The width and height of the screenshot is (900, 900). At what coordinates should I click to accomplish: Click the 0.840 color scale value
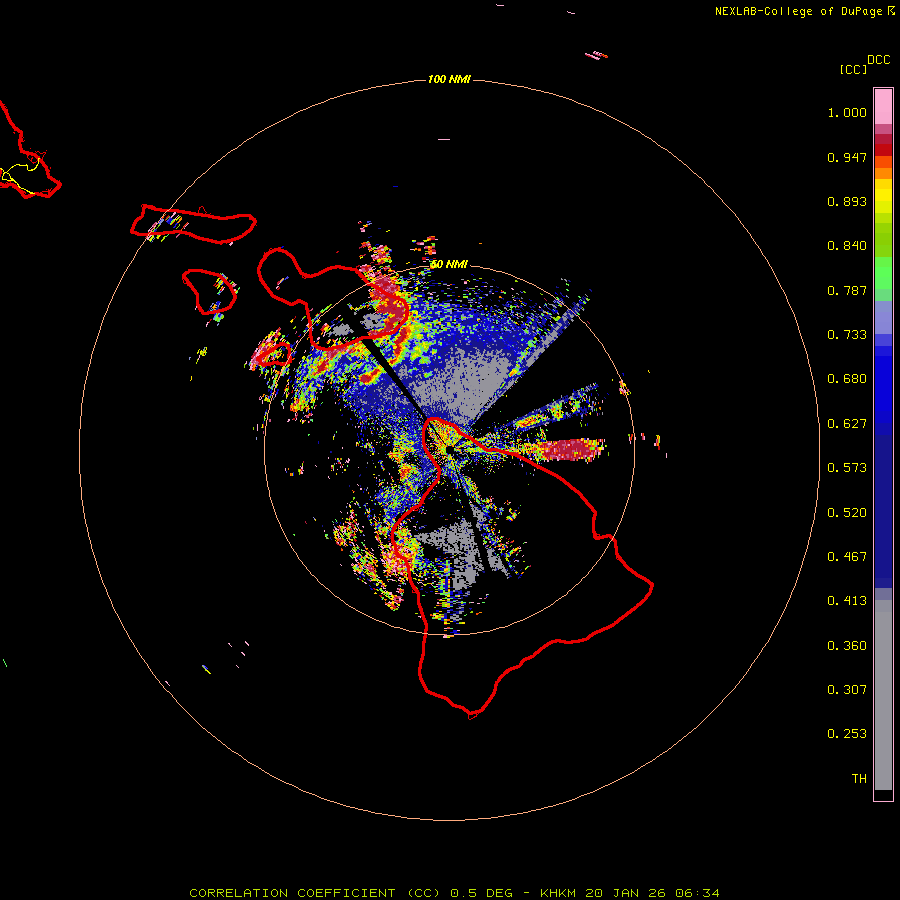click(847, 246)
